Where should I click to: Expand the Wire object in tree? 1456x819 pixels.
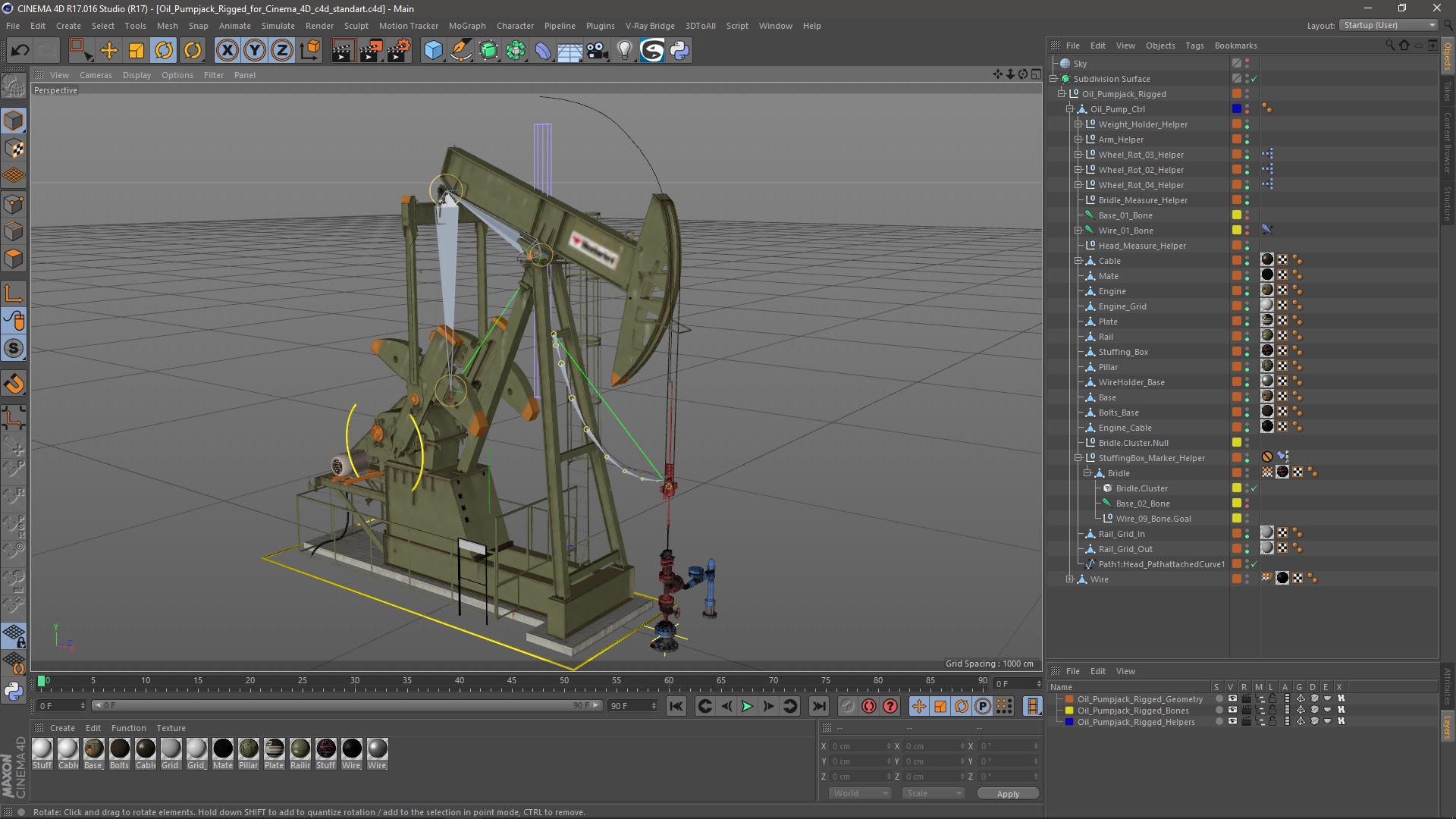click(1069, 579)
